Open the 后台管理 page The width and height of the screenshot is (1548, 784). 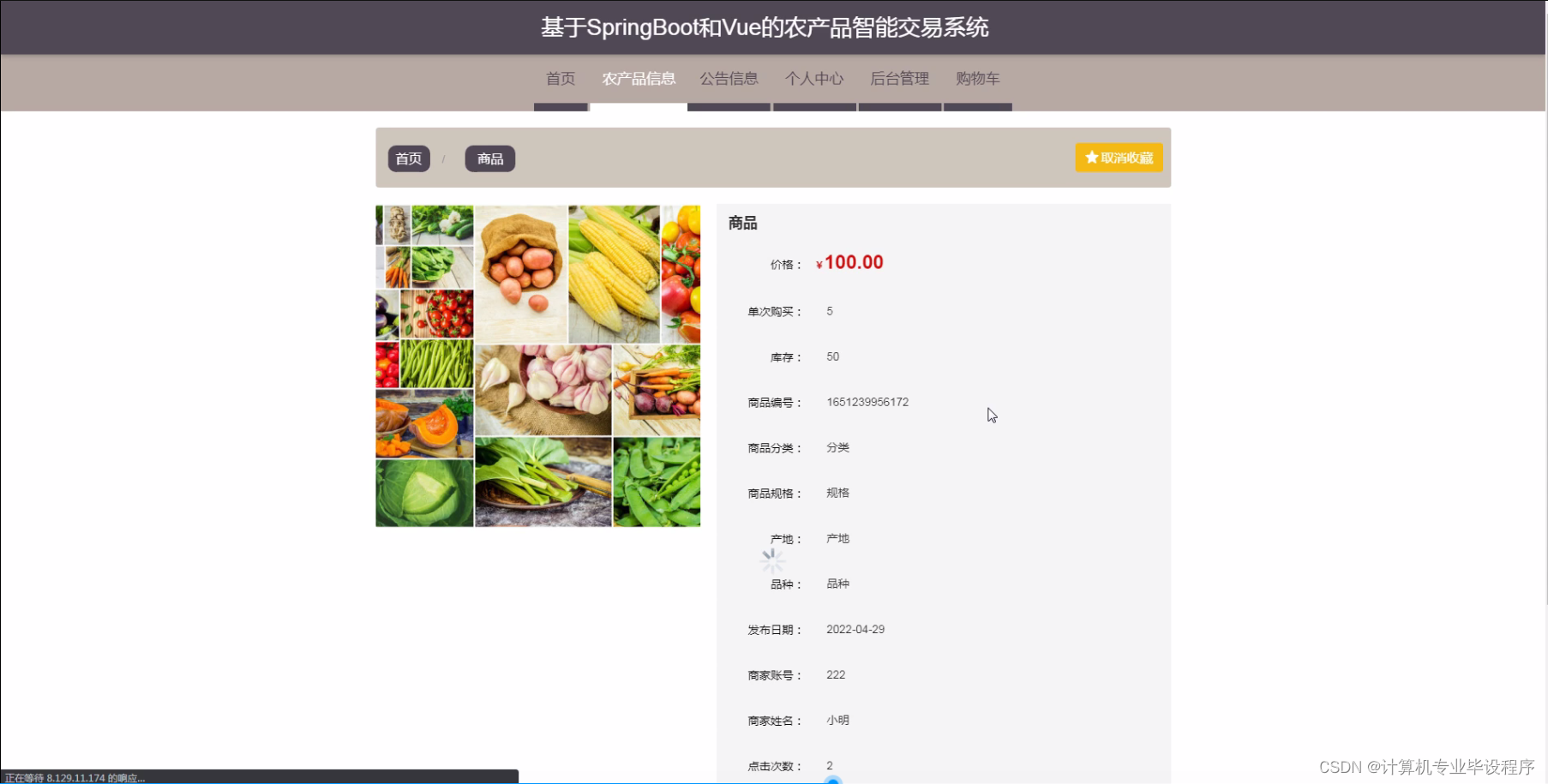(x=899, y=79)
